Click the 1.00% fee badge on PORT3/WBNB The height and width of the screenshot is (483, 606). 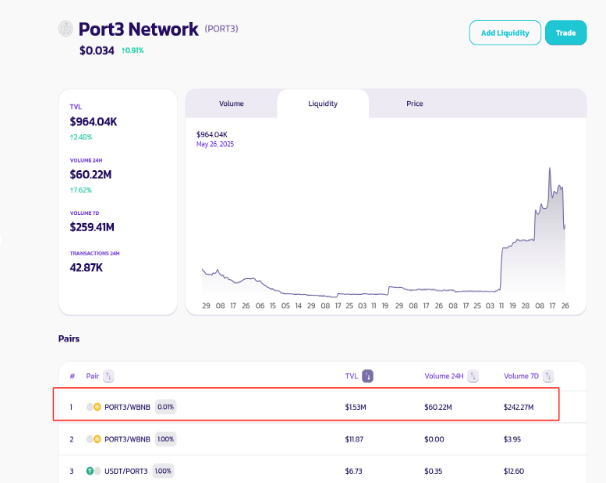click(x=166, y=439)
